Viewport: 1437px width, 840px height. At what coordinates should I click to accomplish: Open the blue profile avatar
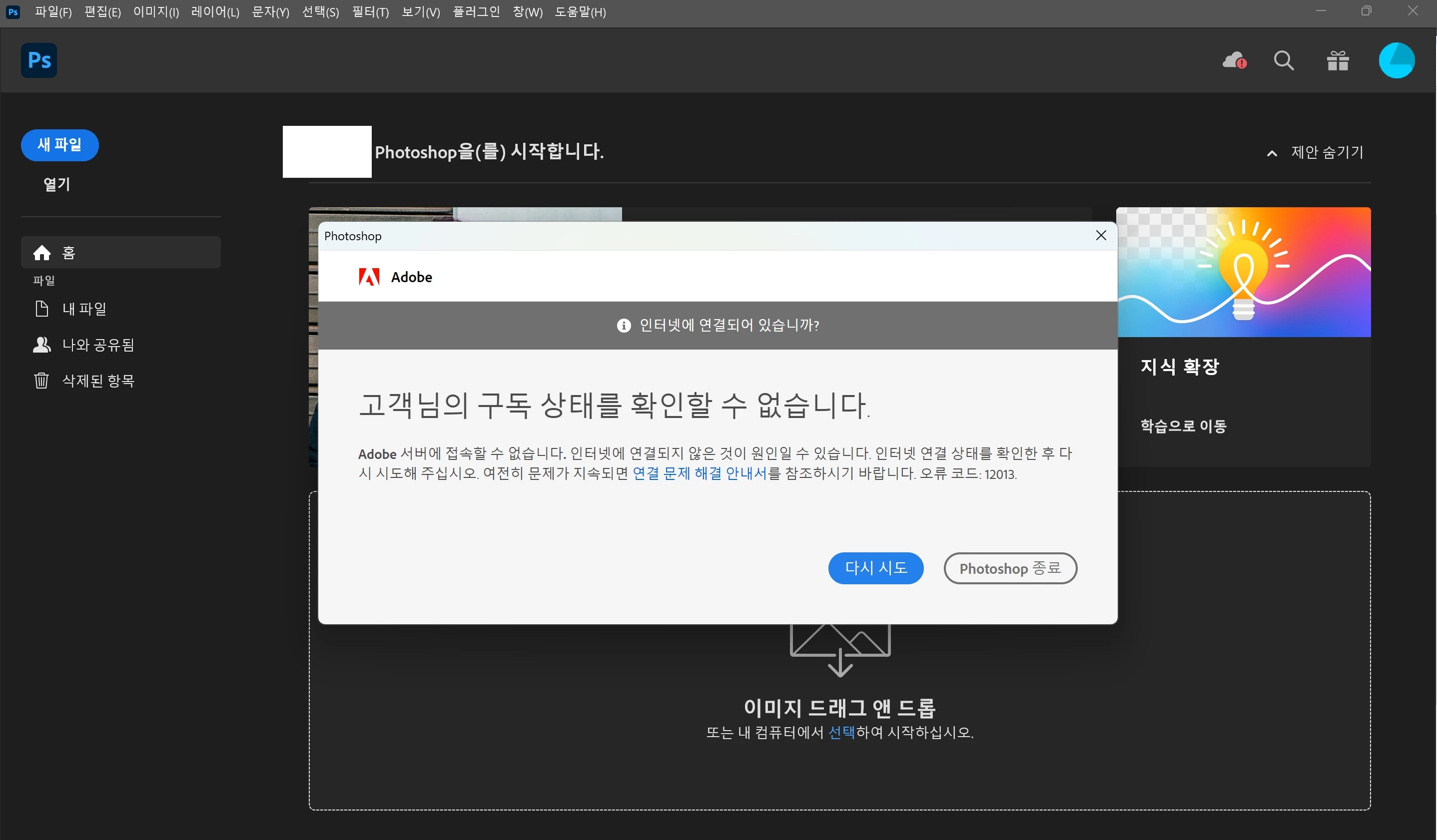coord(1396,60)
